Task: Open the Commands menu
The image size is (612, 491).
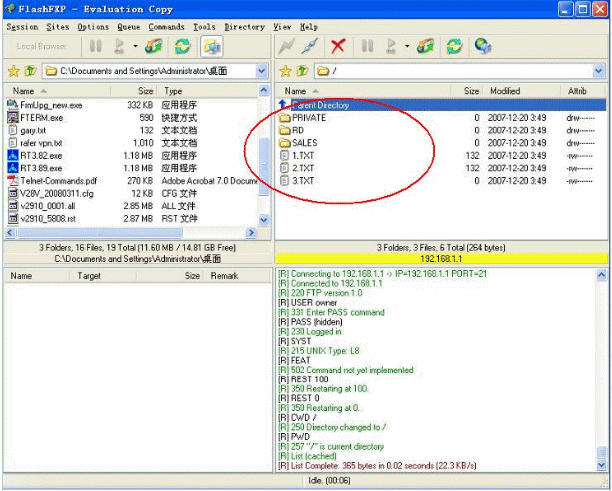Action: pos(166,27)
